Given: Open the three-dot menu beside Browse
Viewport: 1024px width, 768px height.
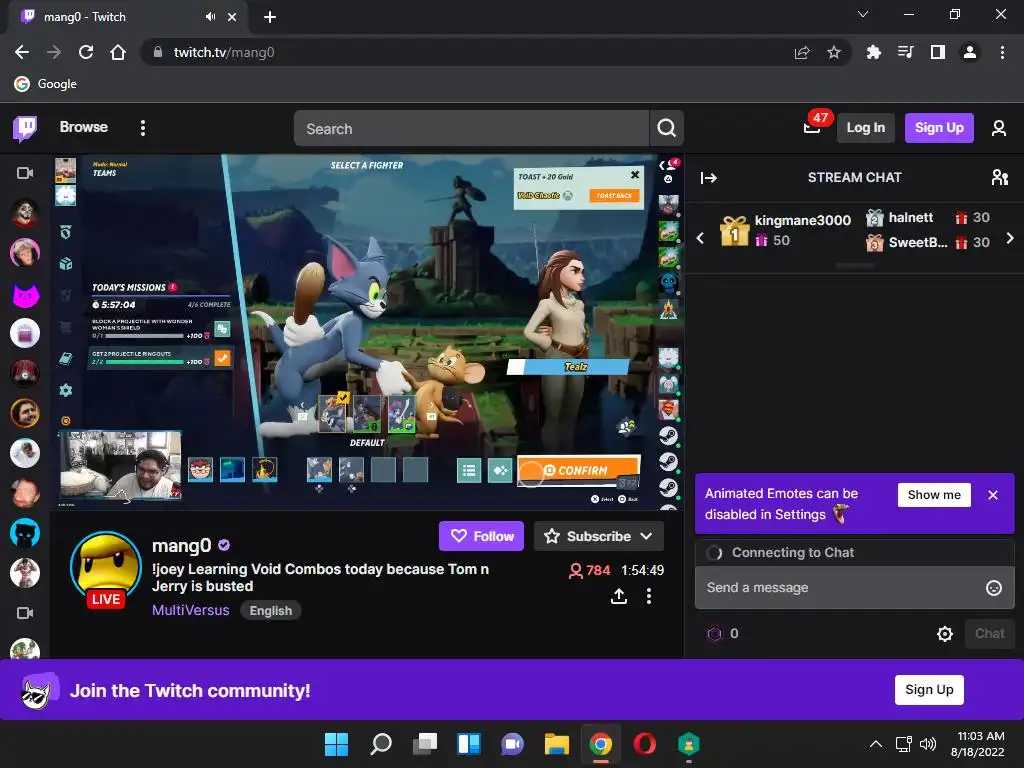Looking at the screenshot, I should (142, 128).
